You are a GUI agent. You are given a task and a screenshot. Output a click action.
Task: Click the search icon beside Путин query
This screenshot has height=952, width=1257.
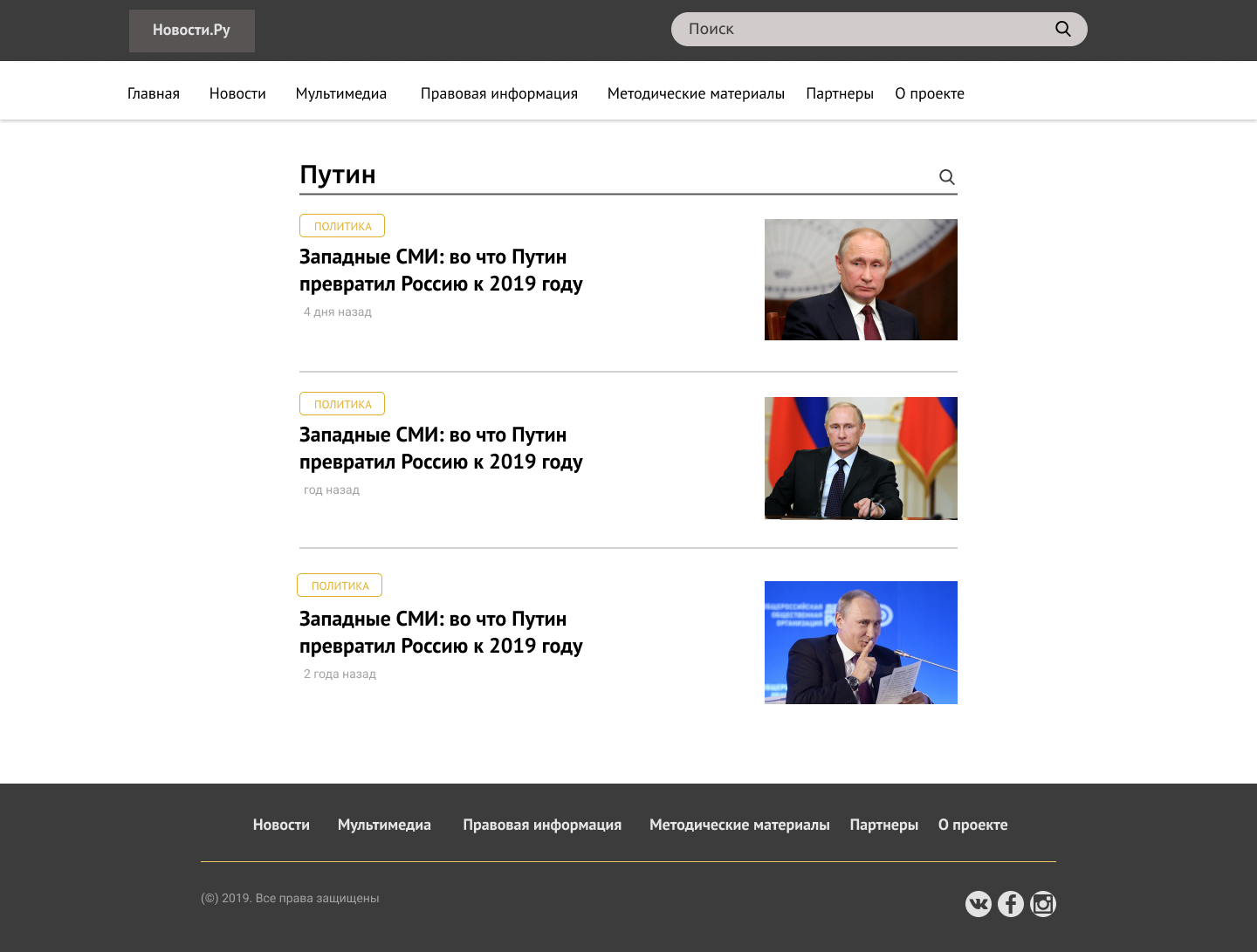point(947,177)
